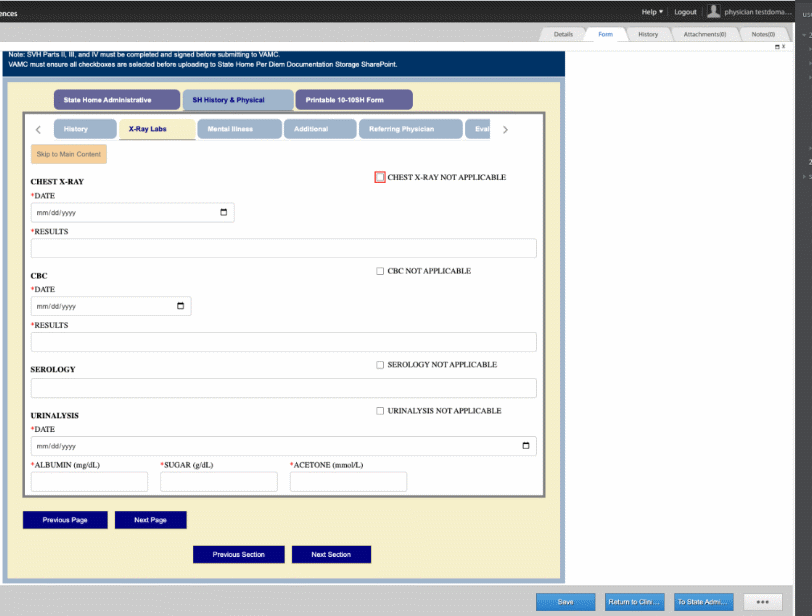Click the Serology text input field
Screen dimensions: 812x616
click(283, 388)
